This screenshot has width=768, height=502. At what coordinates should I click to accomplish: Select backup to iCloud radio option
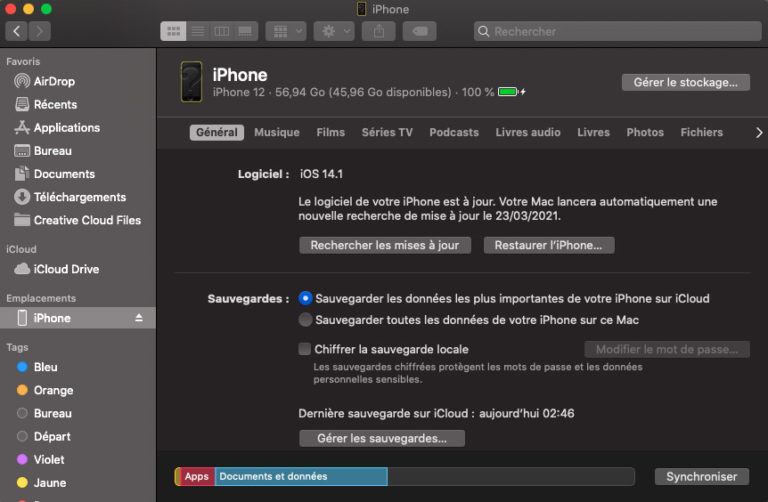[306, 298]
